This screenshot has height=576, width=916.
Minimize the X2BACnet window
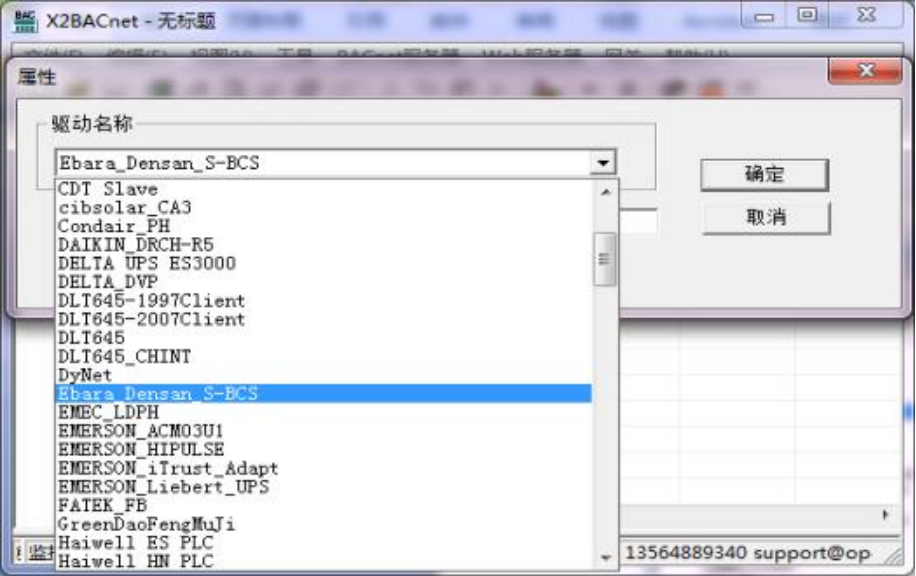[x=764, y=16]
